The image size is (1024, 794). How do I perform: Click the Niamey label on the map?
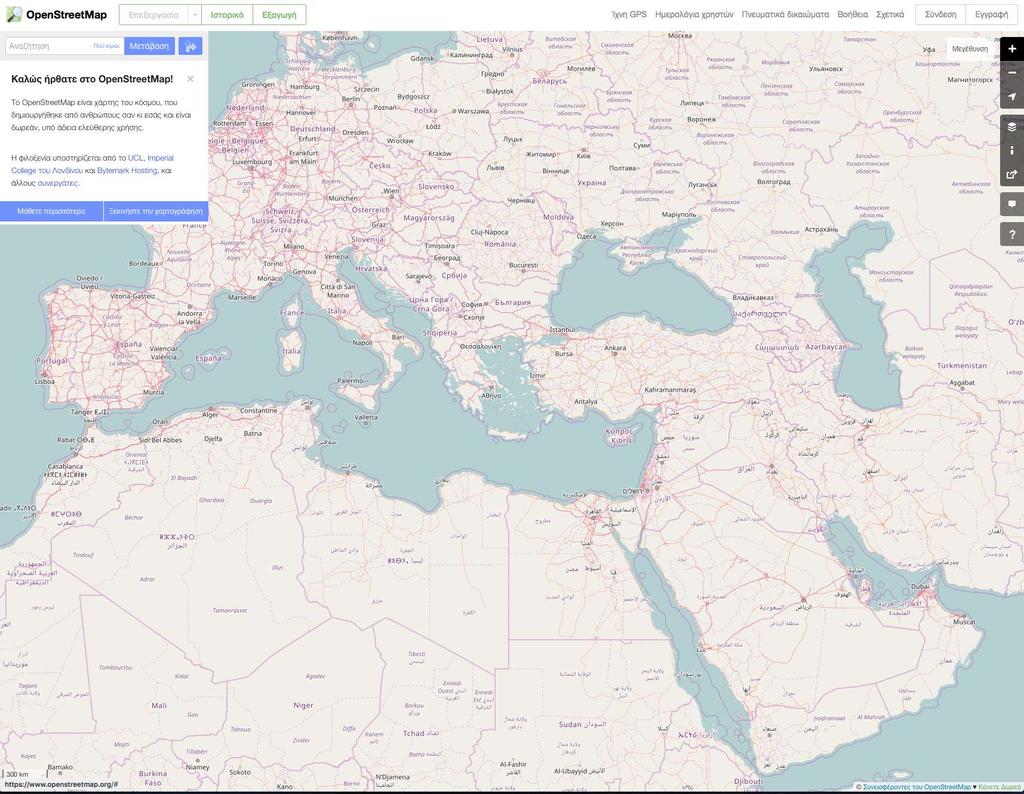tap(197, 767)
